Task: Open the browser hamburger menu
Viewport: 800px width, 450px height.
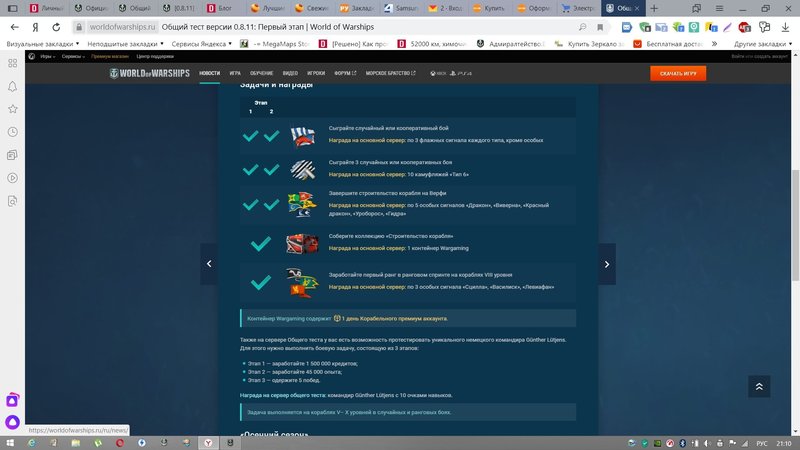Action: point(719,8)
